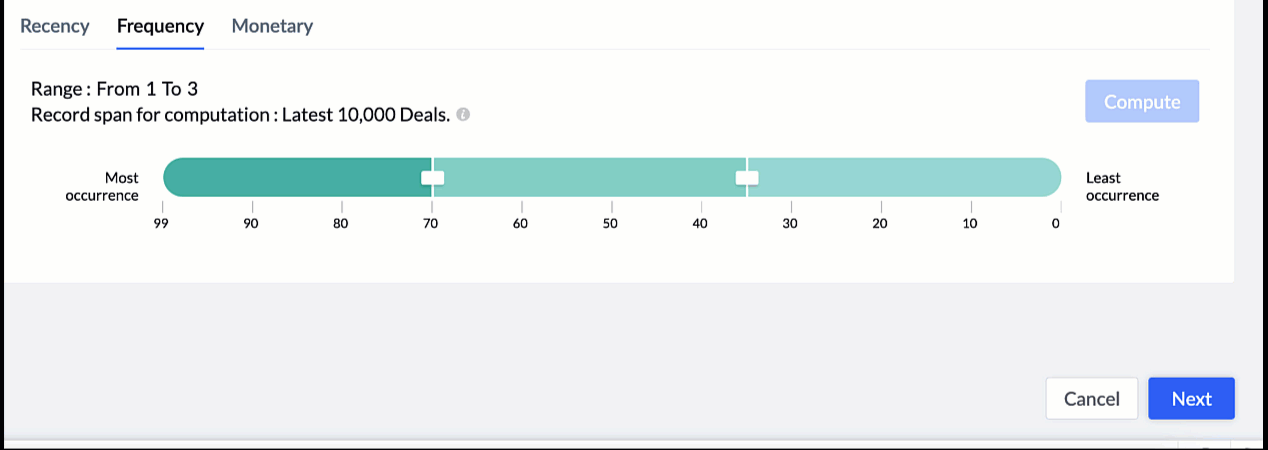Click the slider handle near 35

[x=747, y=178]
